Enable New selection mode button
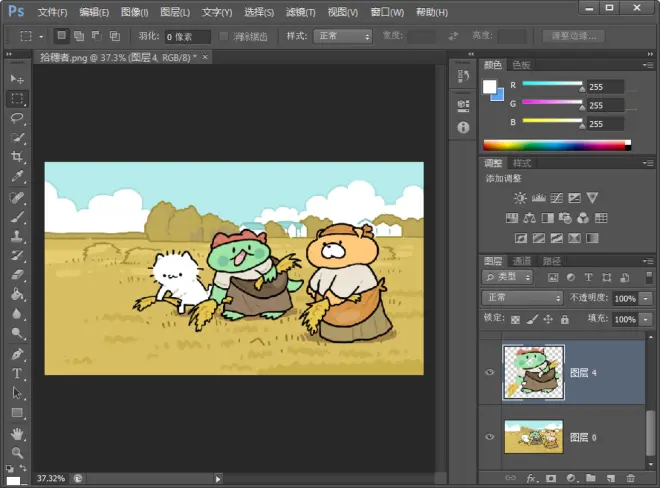Image resolution: width=660 pixels, height=488 pixels. click(x=61, y=36)
